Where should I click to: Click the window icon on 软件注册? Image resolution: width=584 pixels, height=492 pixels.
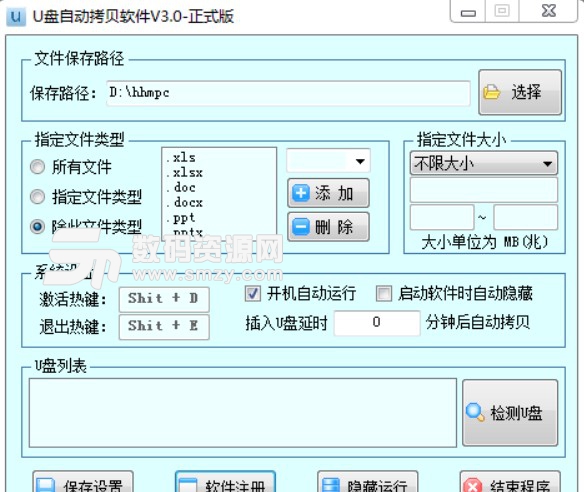tap(188, 485)
